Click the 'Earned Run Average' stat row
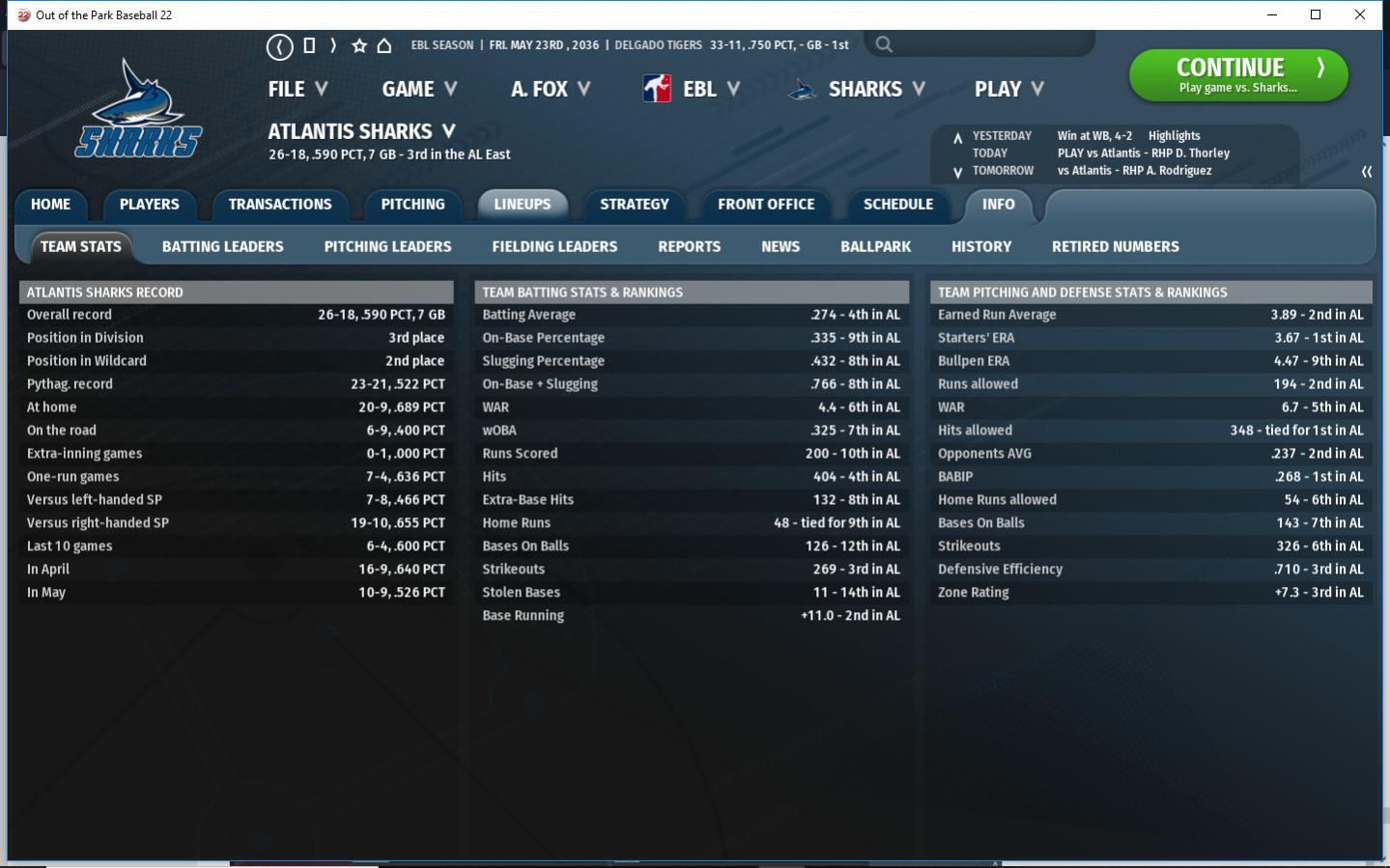This screenshot has width=1390, height=868. point(1150,315)
